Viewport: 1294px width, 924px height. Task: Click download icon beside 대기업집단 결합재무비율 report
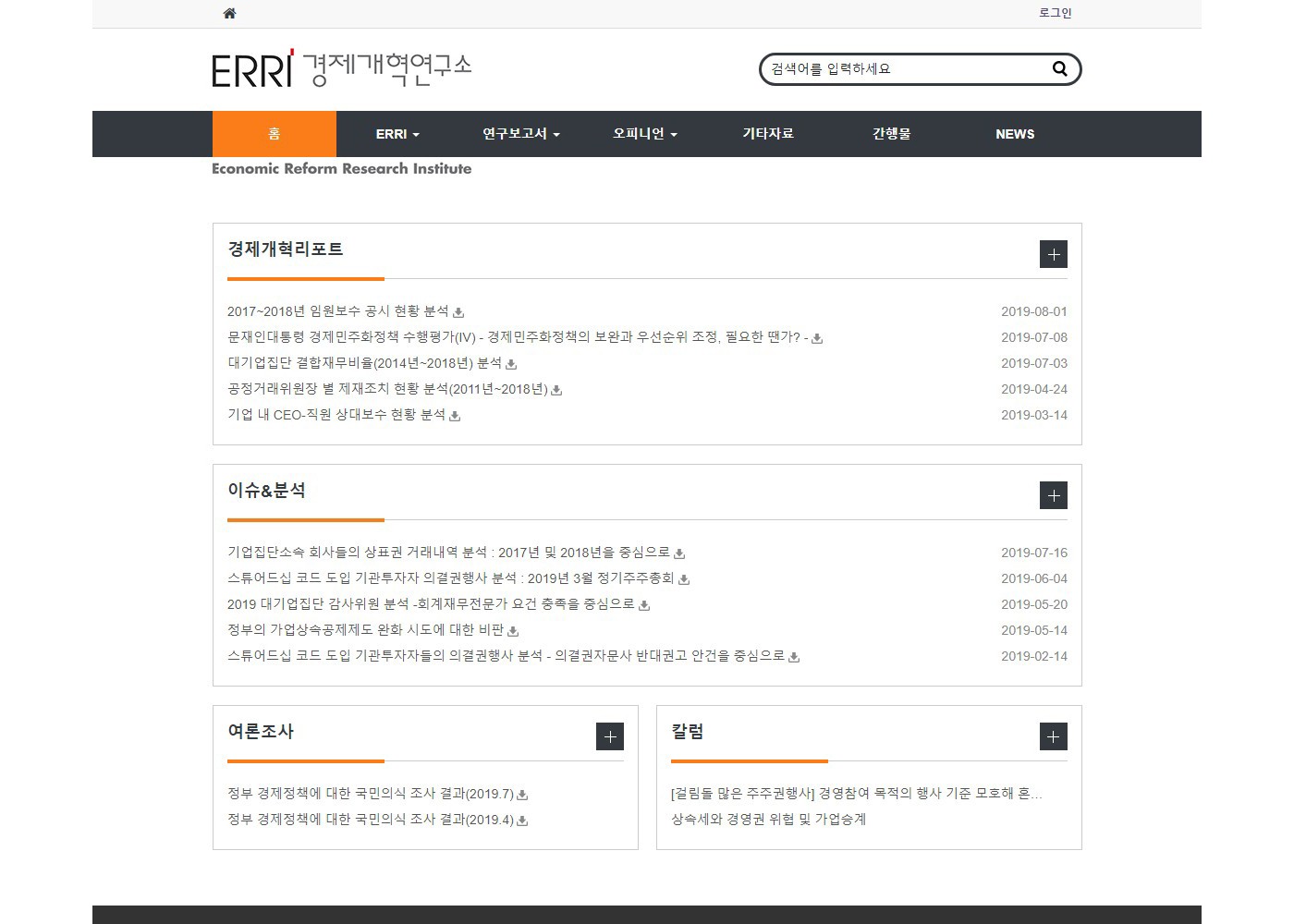coord(511,364)
